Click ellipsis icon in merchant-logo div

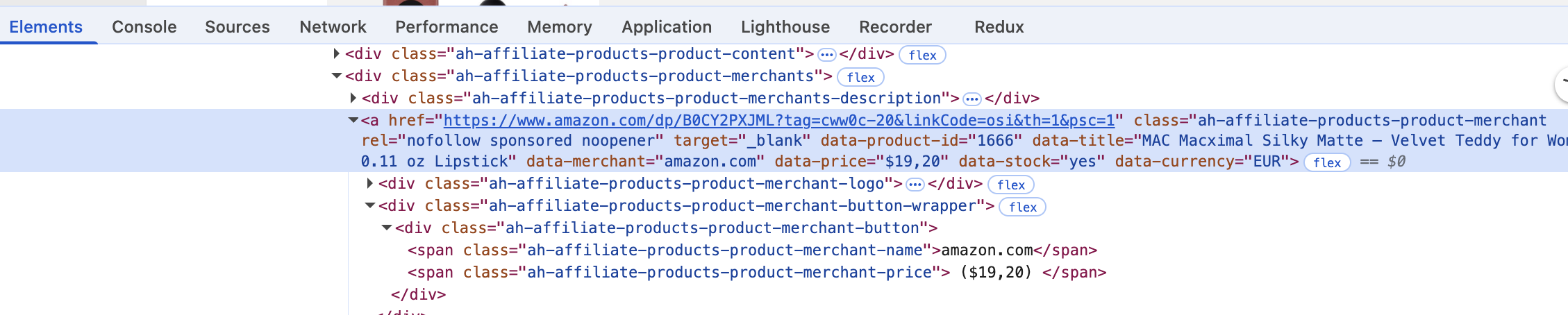point(915,185)
